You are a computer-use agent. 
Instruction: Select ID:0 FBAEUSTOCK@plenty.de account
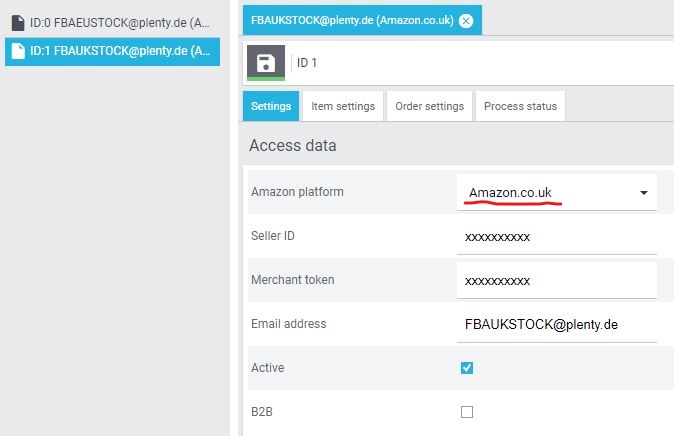click(119, 22)
